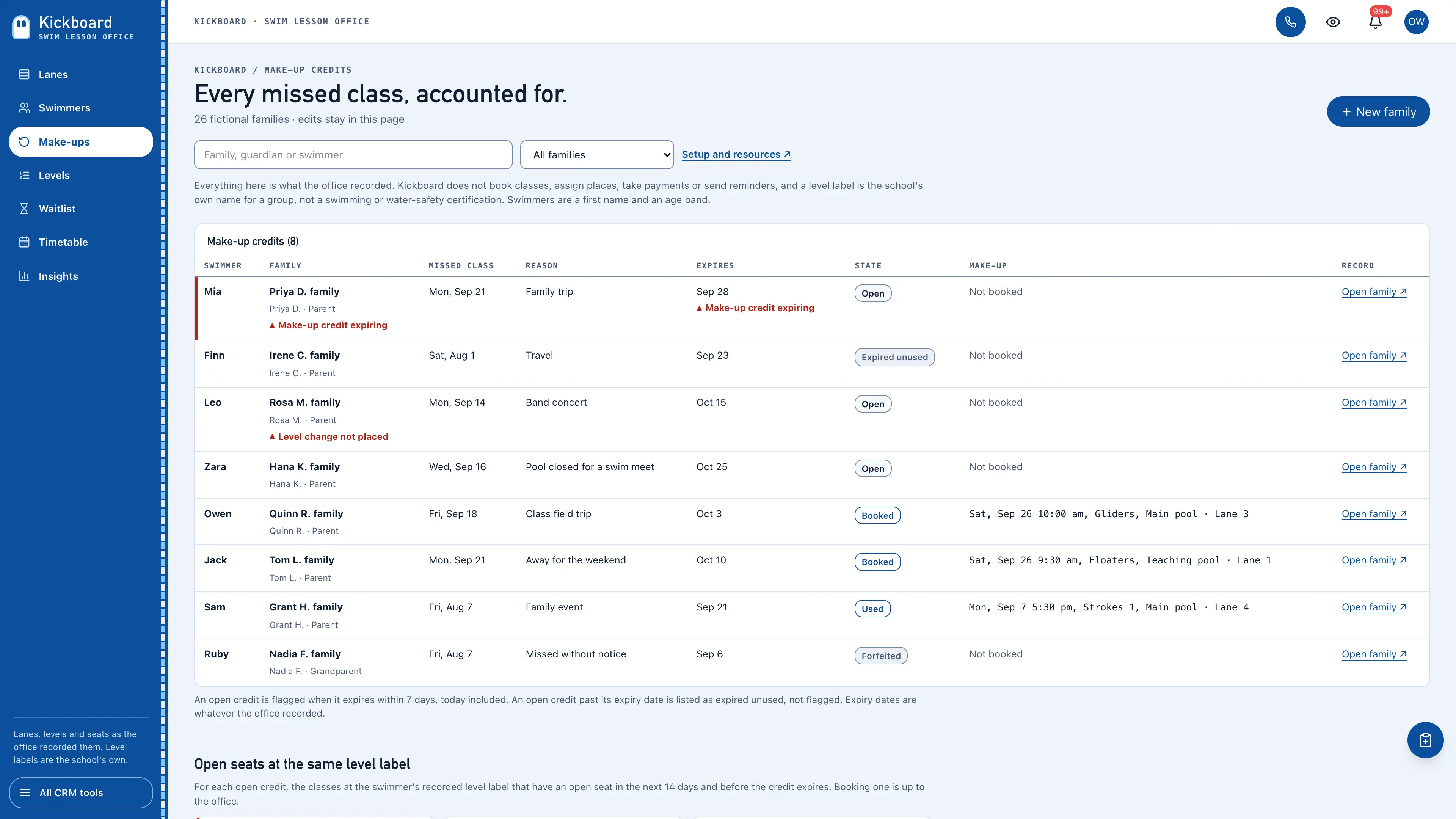Click the Lanes sidebar icon
Viewport: 1456px width, 819px height.
[x=24, y=75]
